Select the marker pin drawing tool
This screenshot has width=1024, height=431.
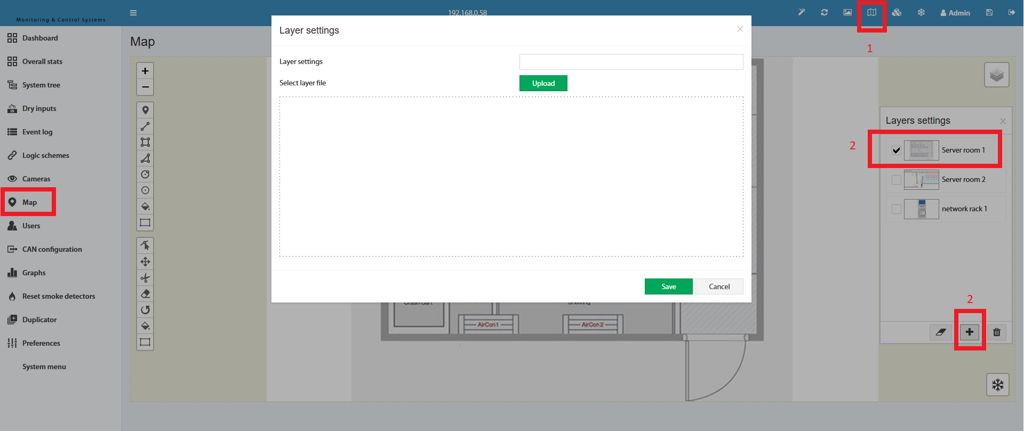(145, 110)
